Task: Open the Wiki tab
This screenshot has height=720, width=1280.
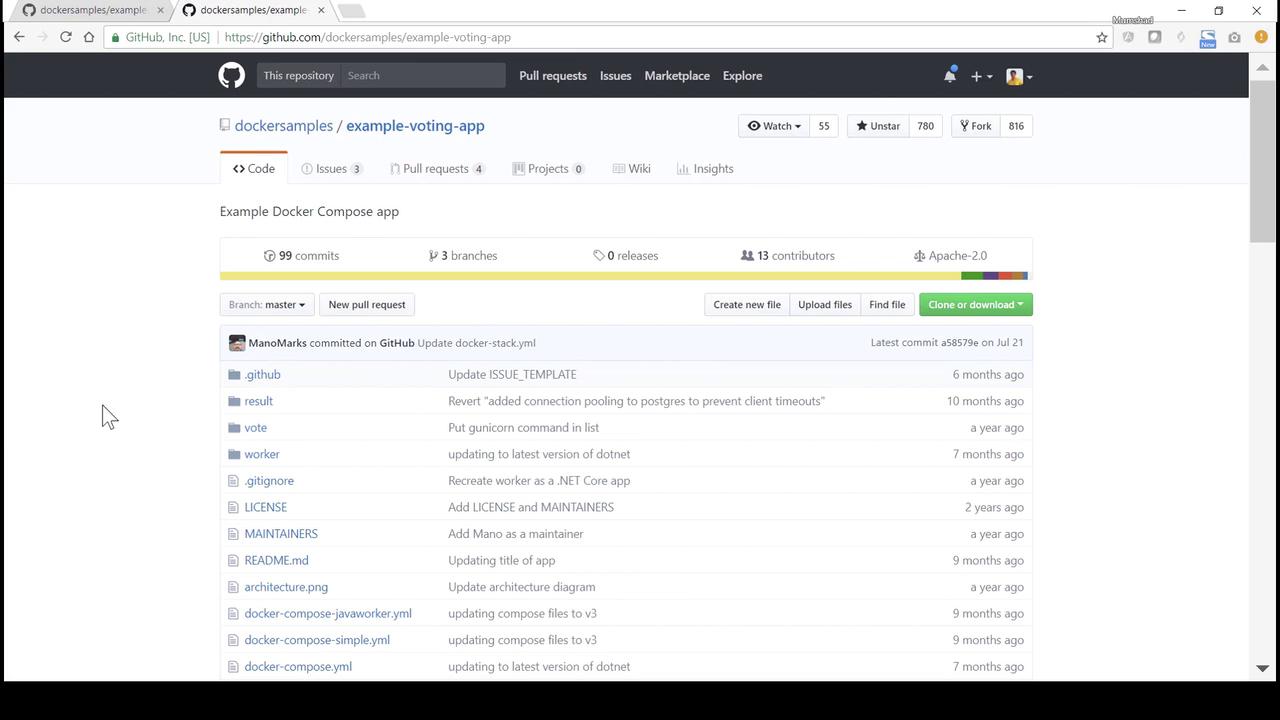Action: tap(632, 169)
